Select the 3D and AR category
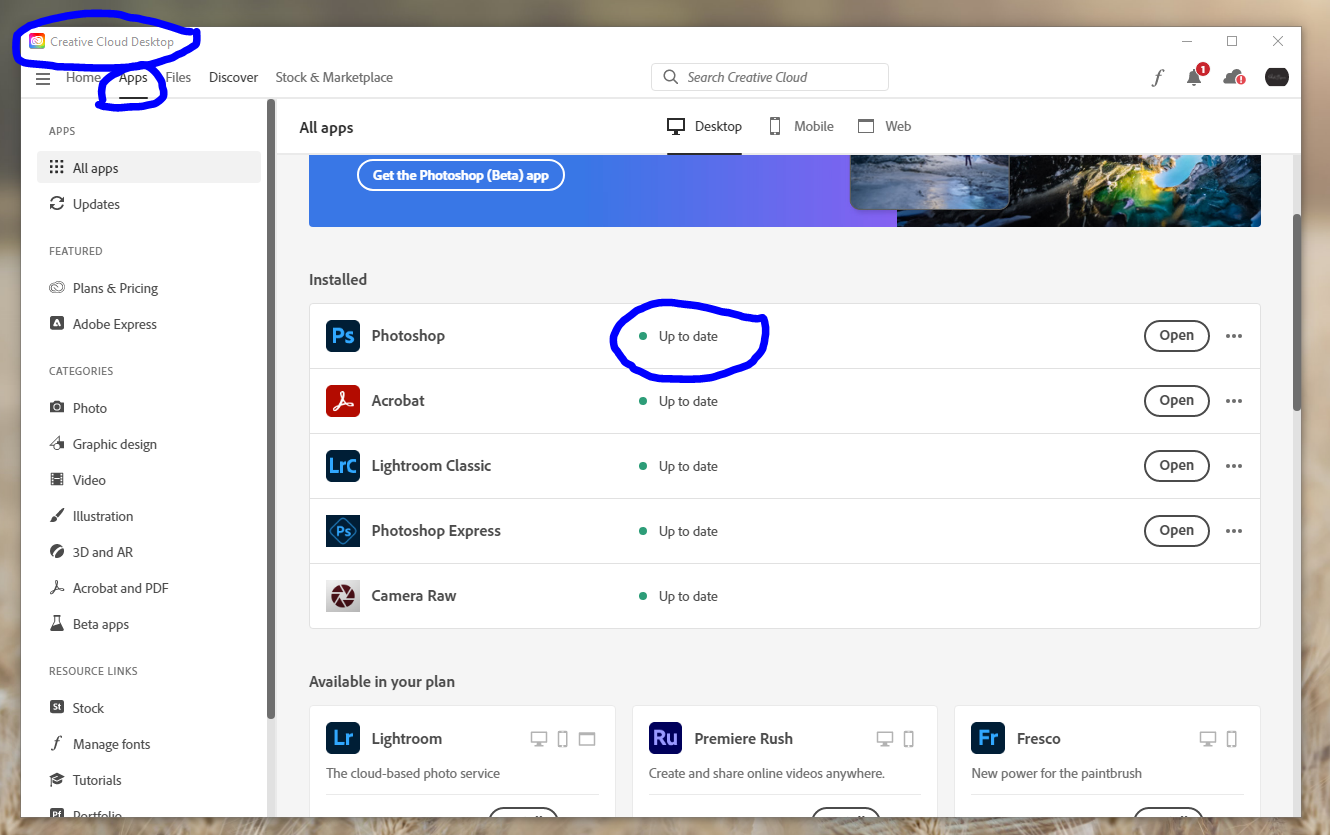 click(149, 552)
